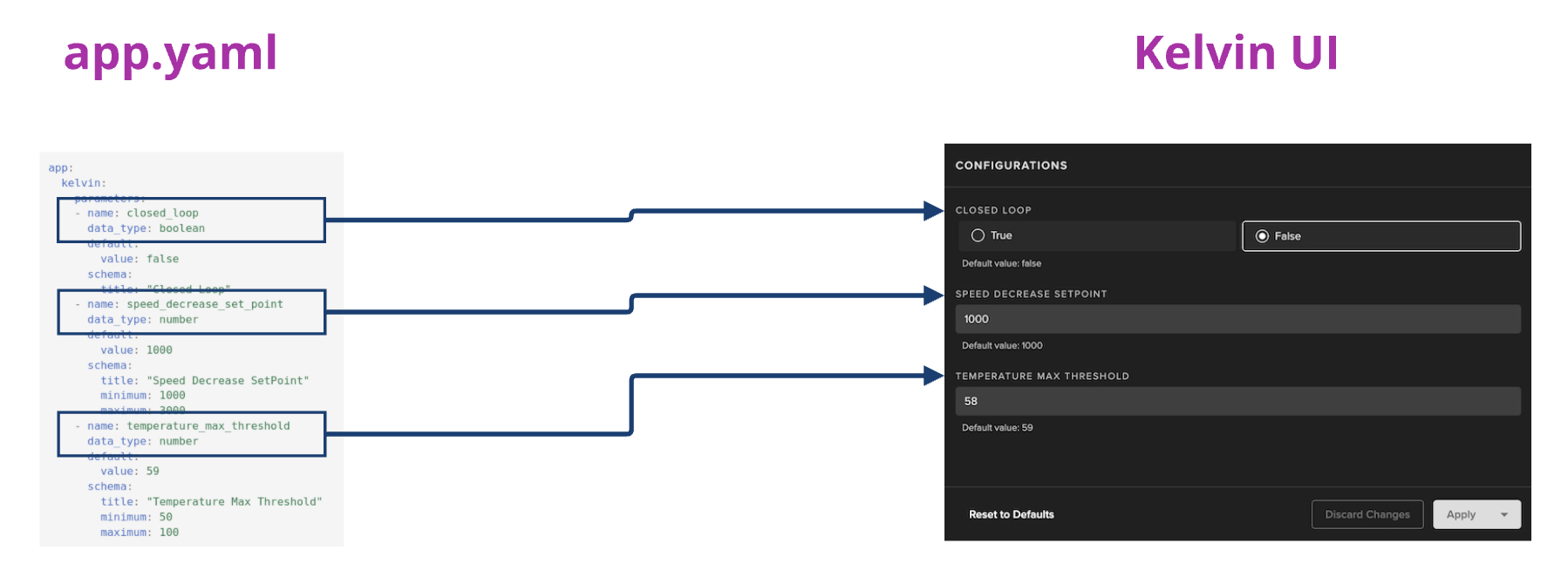This screenshot has width=1568, height=584.
Task: Click the Discard Changes button
Action: [1367, 514]
